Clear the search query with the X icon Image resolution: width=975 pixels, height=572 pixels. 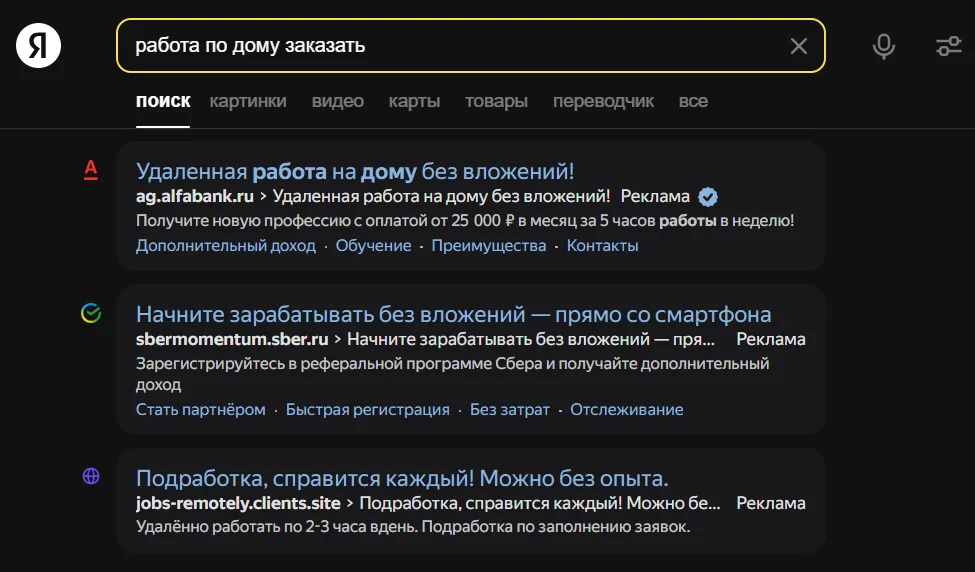tap(799, 46)
